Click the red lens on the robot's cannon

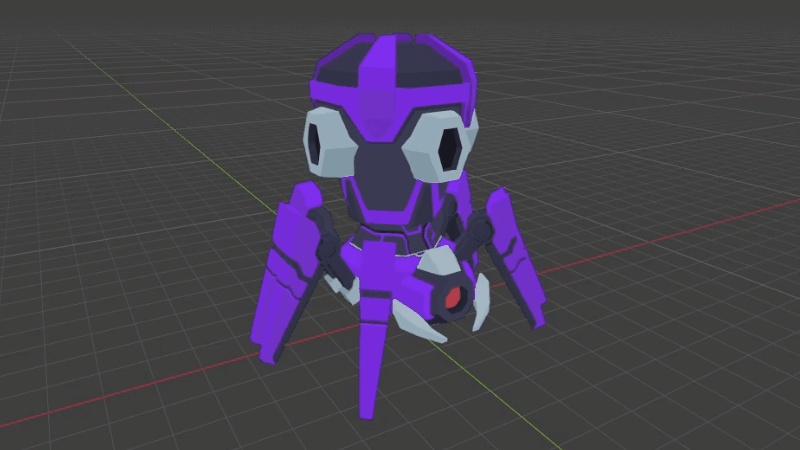tap(455, 297)
